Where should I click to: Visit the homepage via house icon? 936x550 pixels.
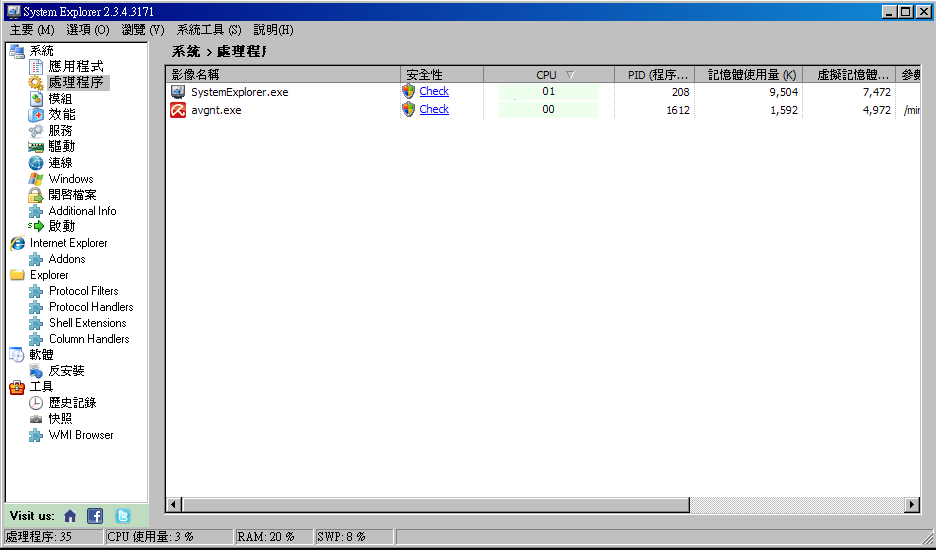70,516
